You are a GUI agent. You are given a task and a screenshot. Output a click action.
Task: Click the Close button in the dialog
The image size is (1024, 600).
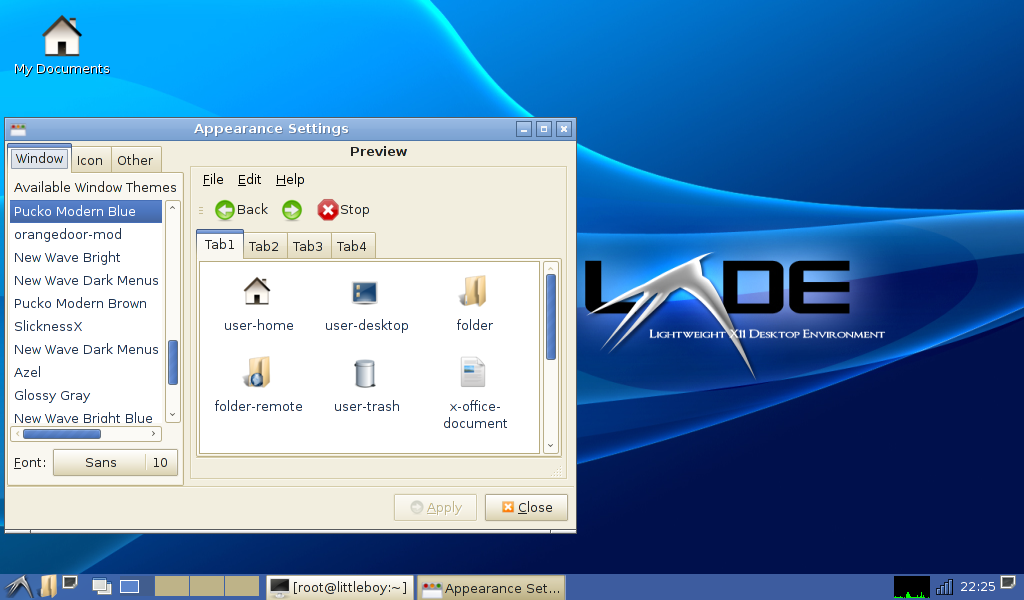526,508
